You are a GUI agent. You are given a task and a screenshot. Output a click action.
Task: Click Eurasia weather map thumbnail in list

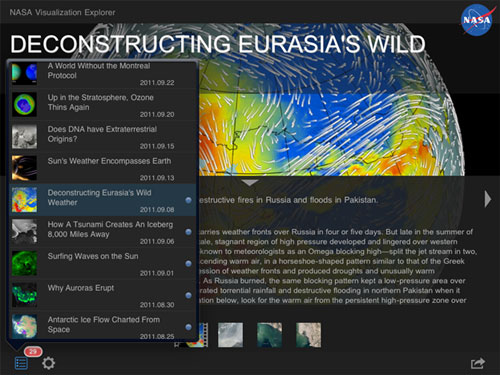(24, 200)
